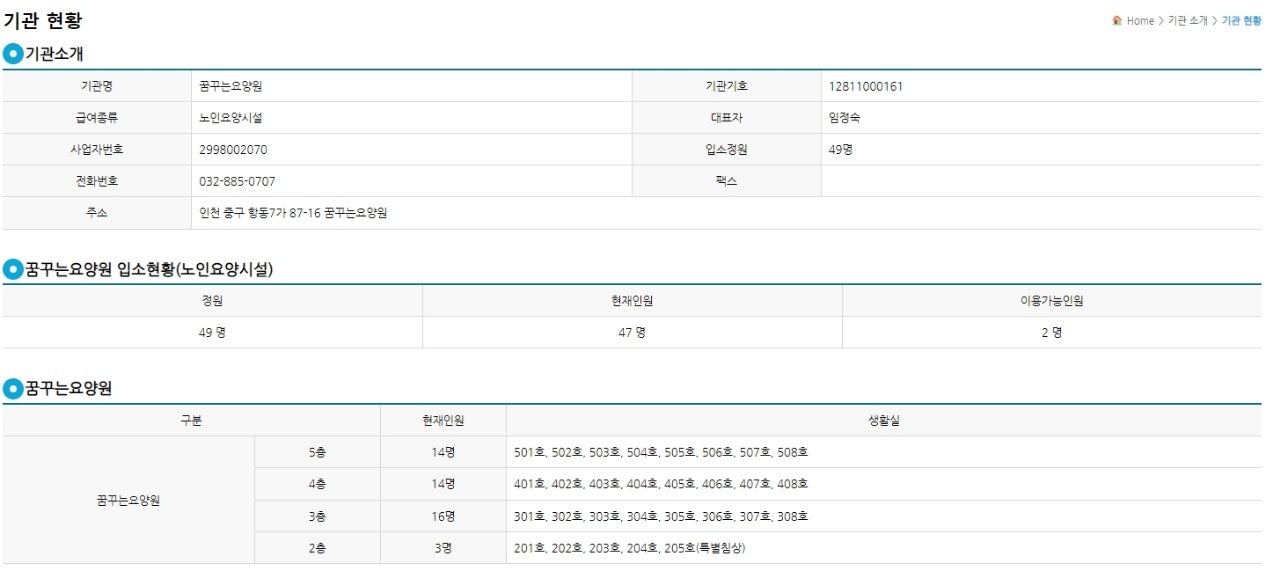The height and width of the screenshot is (578, 1280).
Task: Click the 5층 row cell
Action: pos(317,452)
